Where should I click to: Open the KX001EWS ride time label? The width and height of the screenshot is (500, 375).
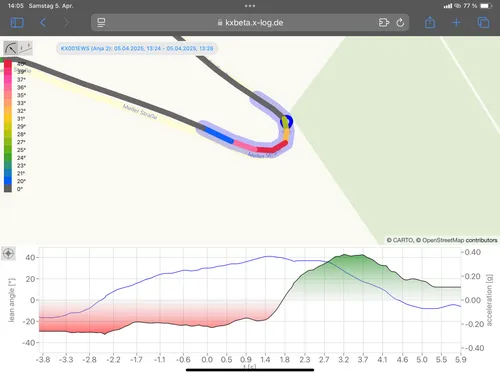coord(137,48)
